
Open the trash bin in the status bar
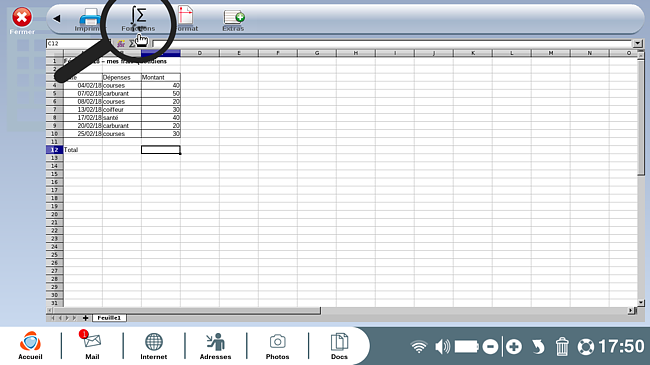click(x=562, y=346)
